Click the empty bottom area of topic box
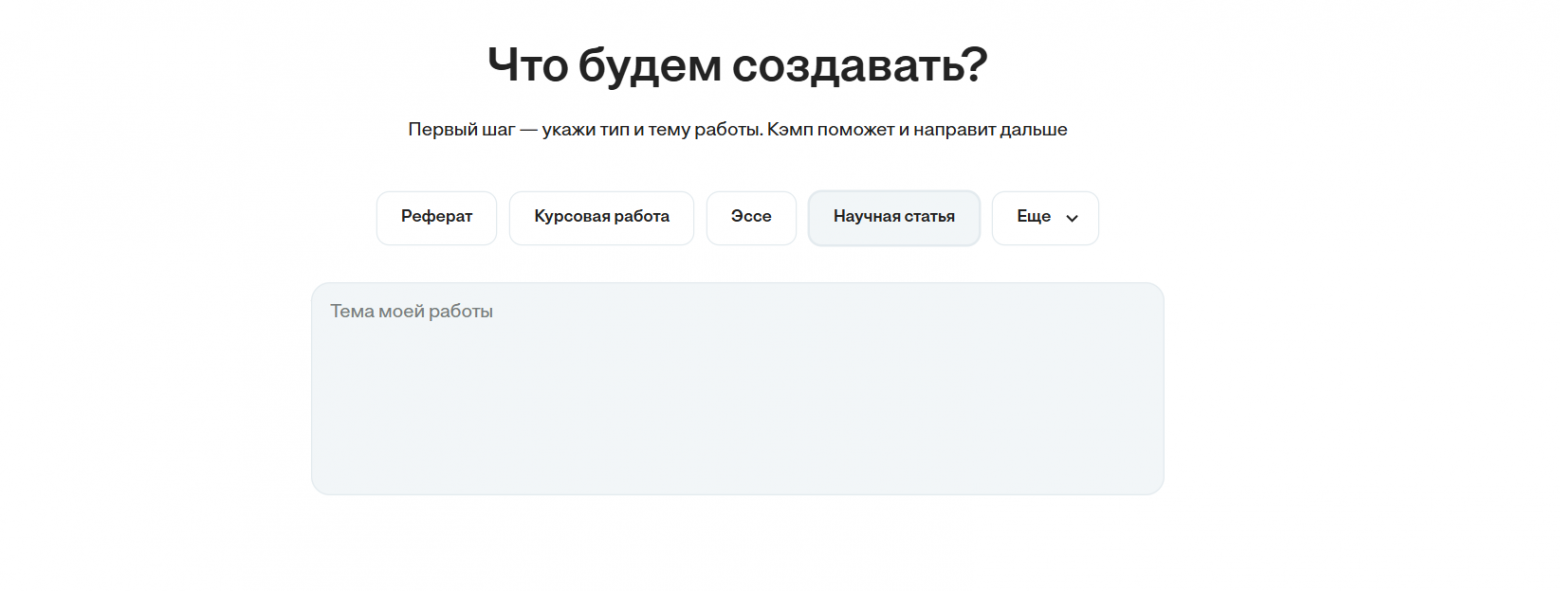 click(x=737, y=465)
